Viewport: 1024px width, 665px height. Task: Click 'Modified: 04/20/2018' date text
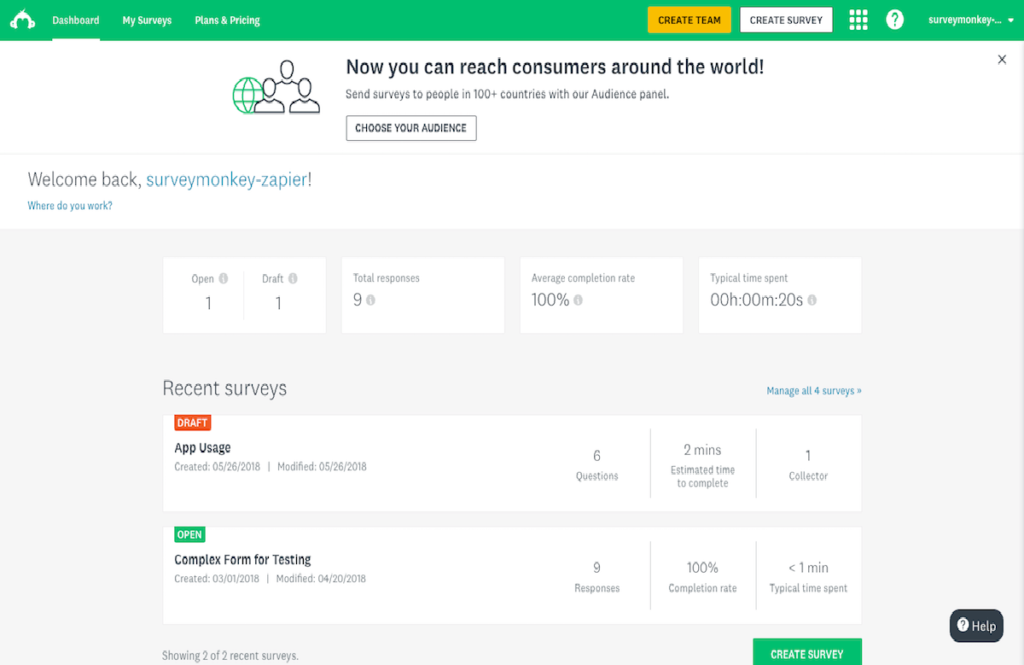pos(321,579)
